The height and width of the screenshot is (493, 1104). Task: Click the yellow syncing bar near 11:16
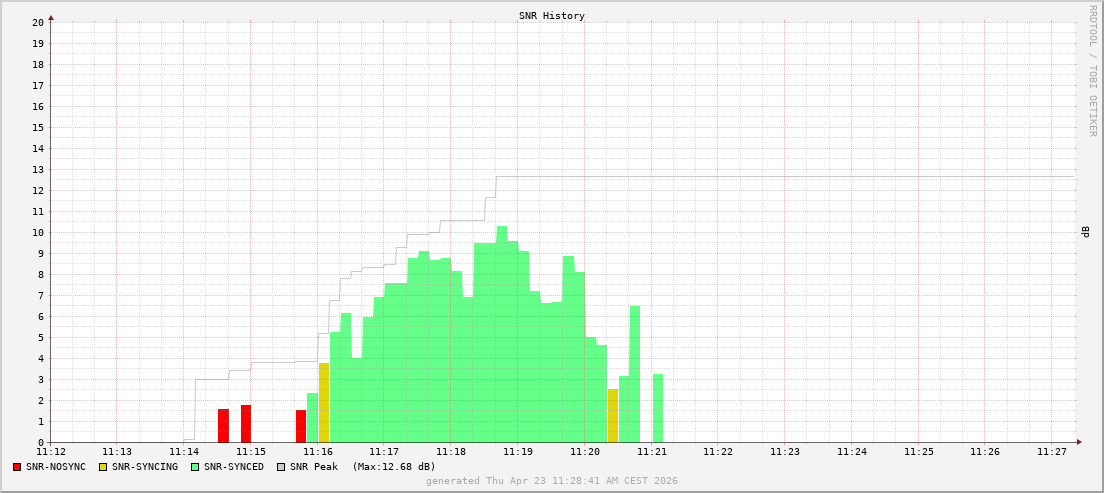[x=324, y=403]
